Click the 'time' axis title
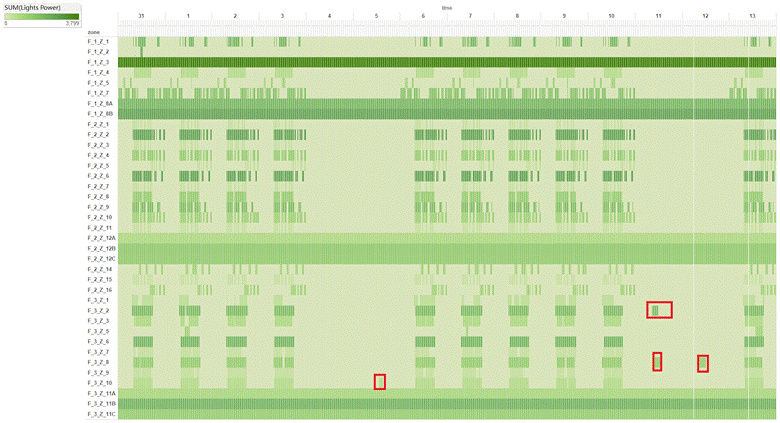This screenshot has width=780, height=423. (x=447, y=7)
